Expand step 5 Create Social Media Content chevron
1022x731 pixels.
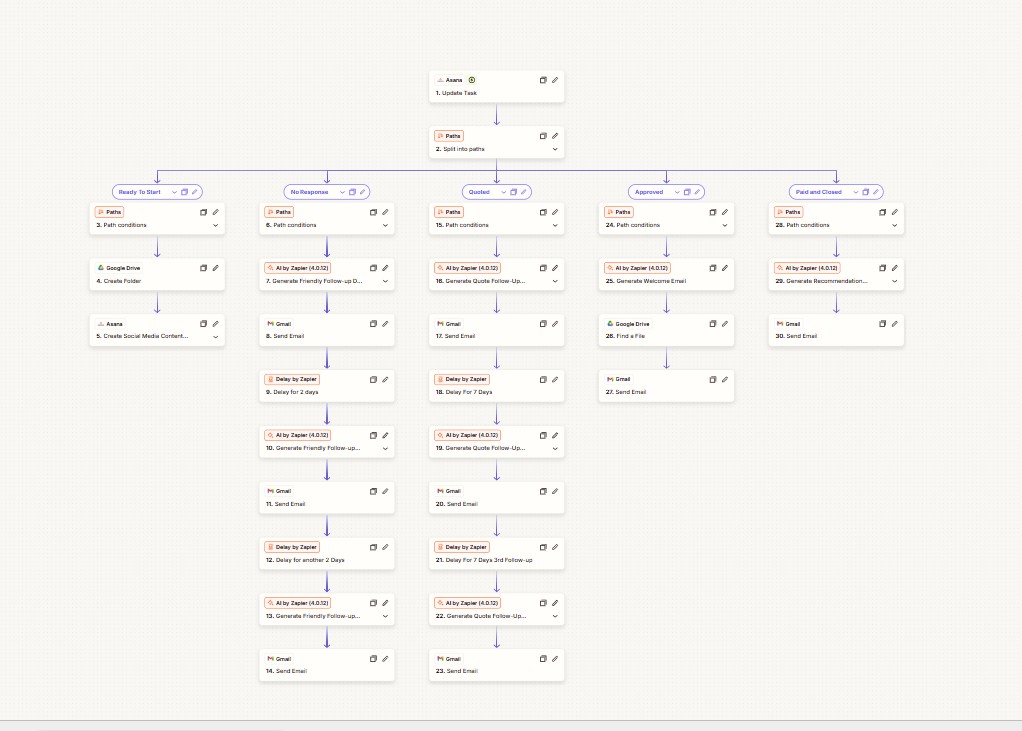(x=216, y=337)
